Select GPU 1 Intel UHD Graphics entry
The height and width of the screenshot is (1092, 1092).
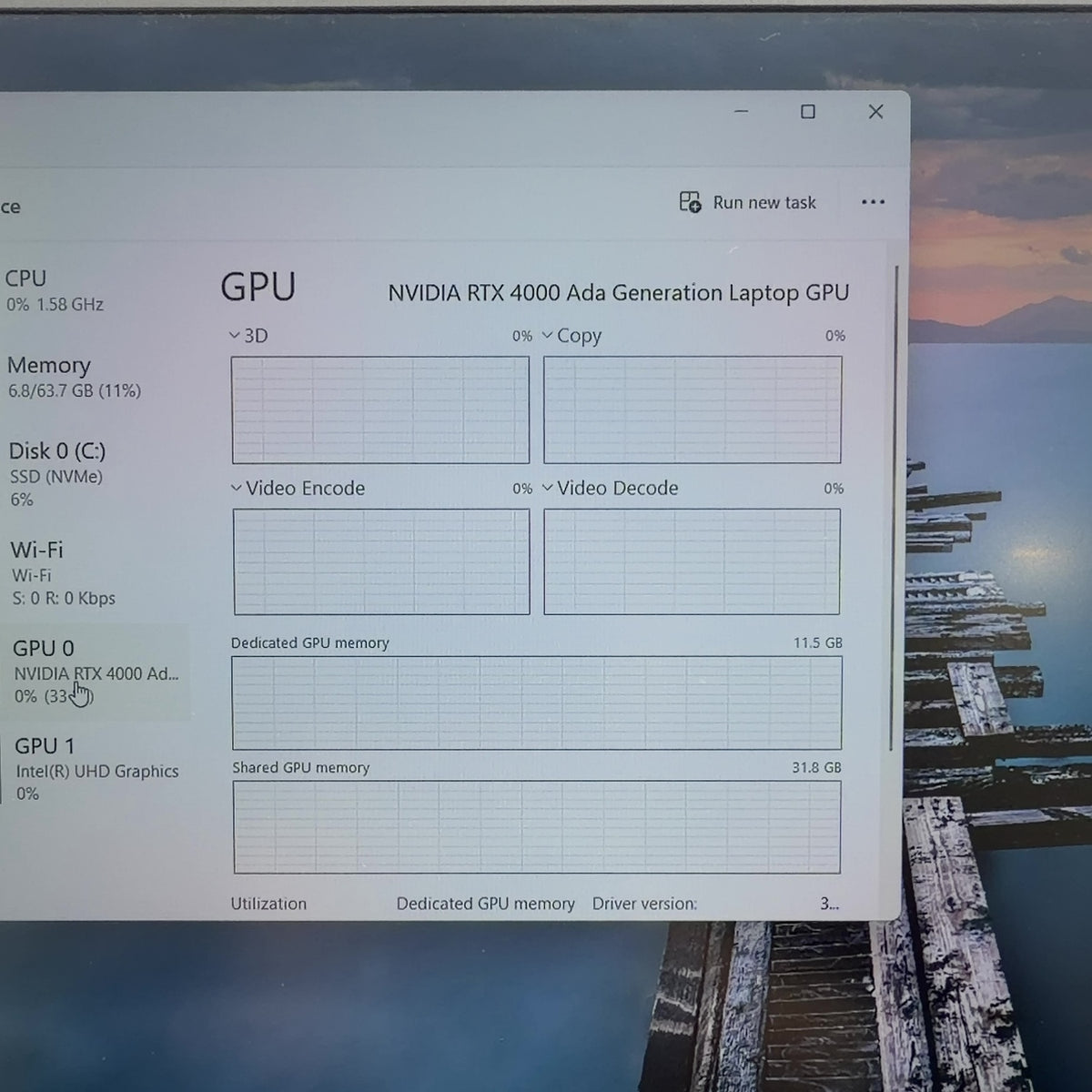tap(95, 769)
